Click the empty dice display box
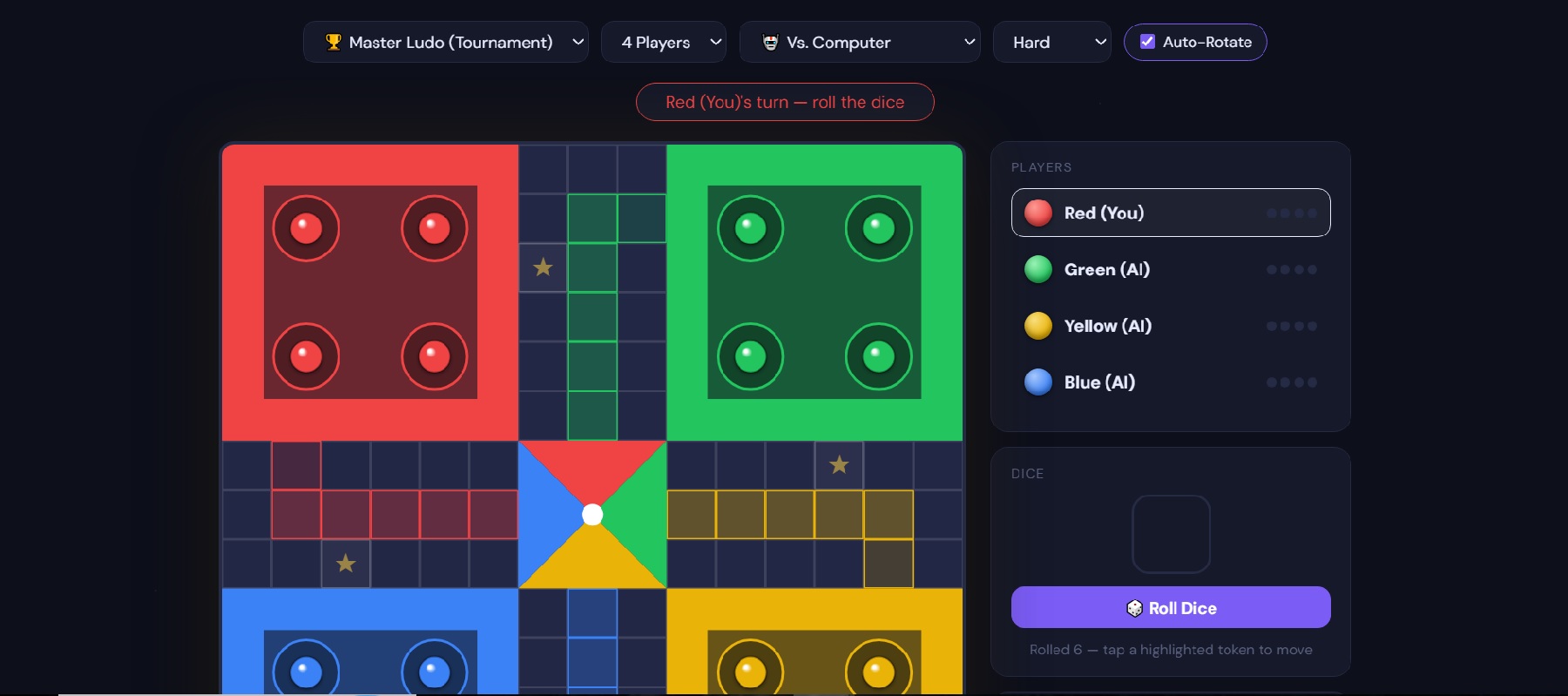1568x696 pixels. tap(1171, 534)
